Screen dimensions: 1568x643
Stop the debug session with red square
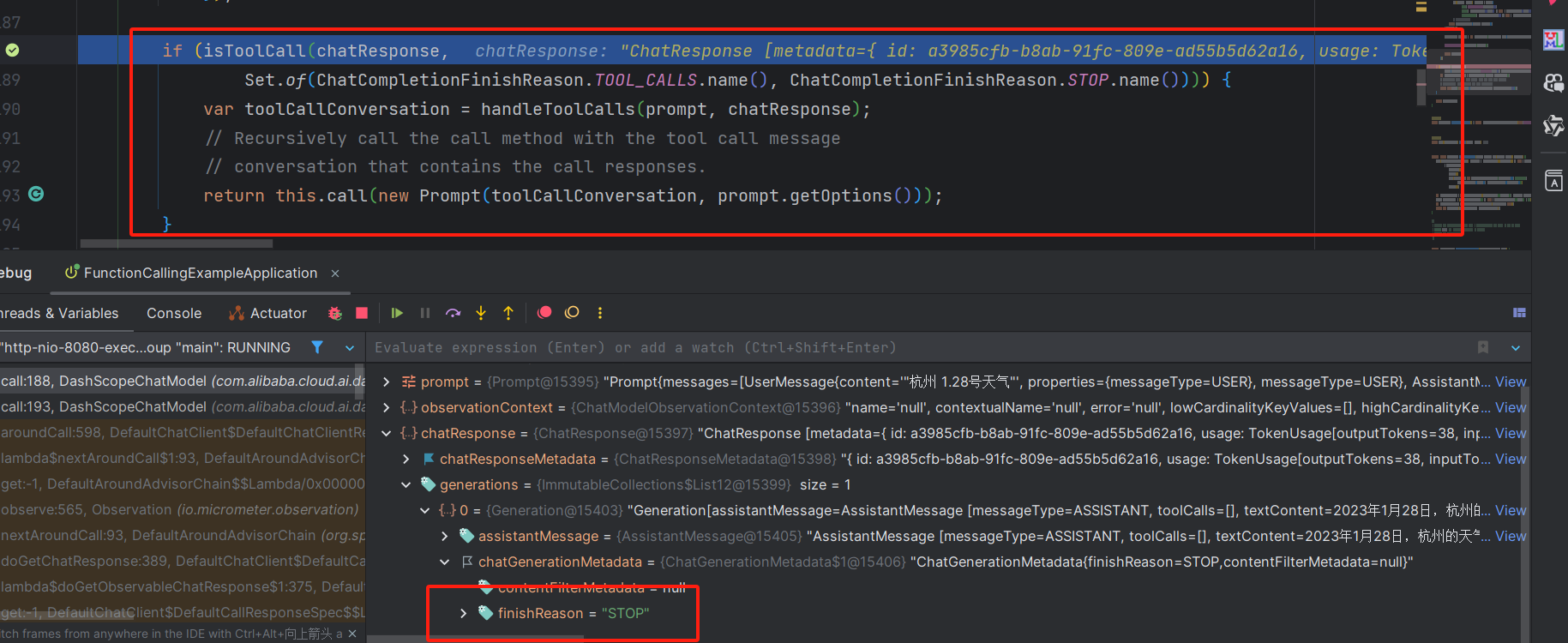click(x=362, y=314)
